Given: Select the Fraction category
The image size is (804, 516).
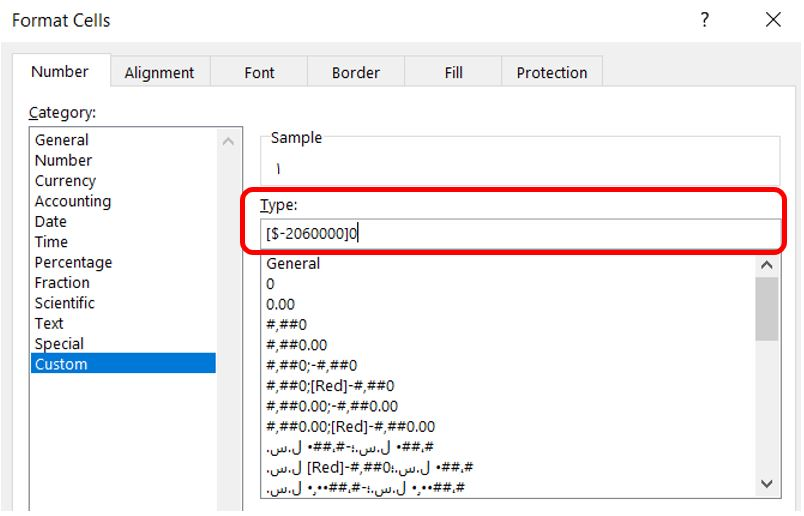Looking at the screenshot, I should [123, 282].
